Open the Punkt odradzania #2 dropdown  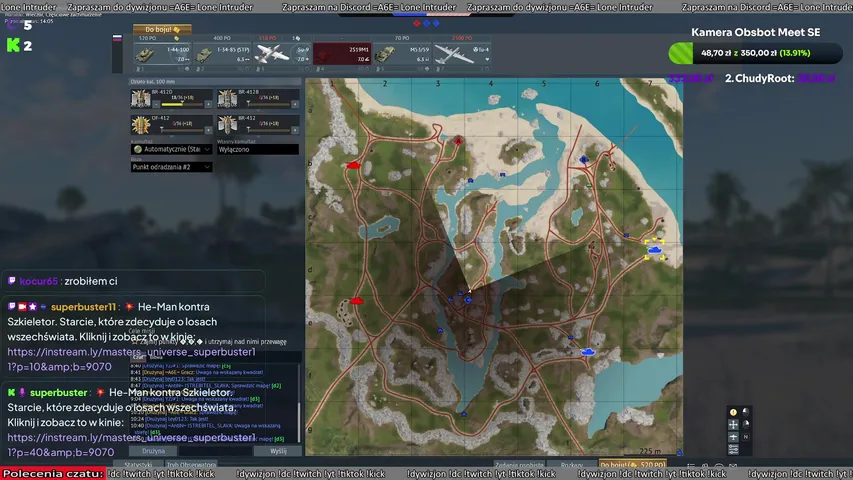pos(171,167)
